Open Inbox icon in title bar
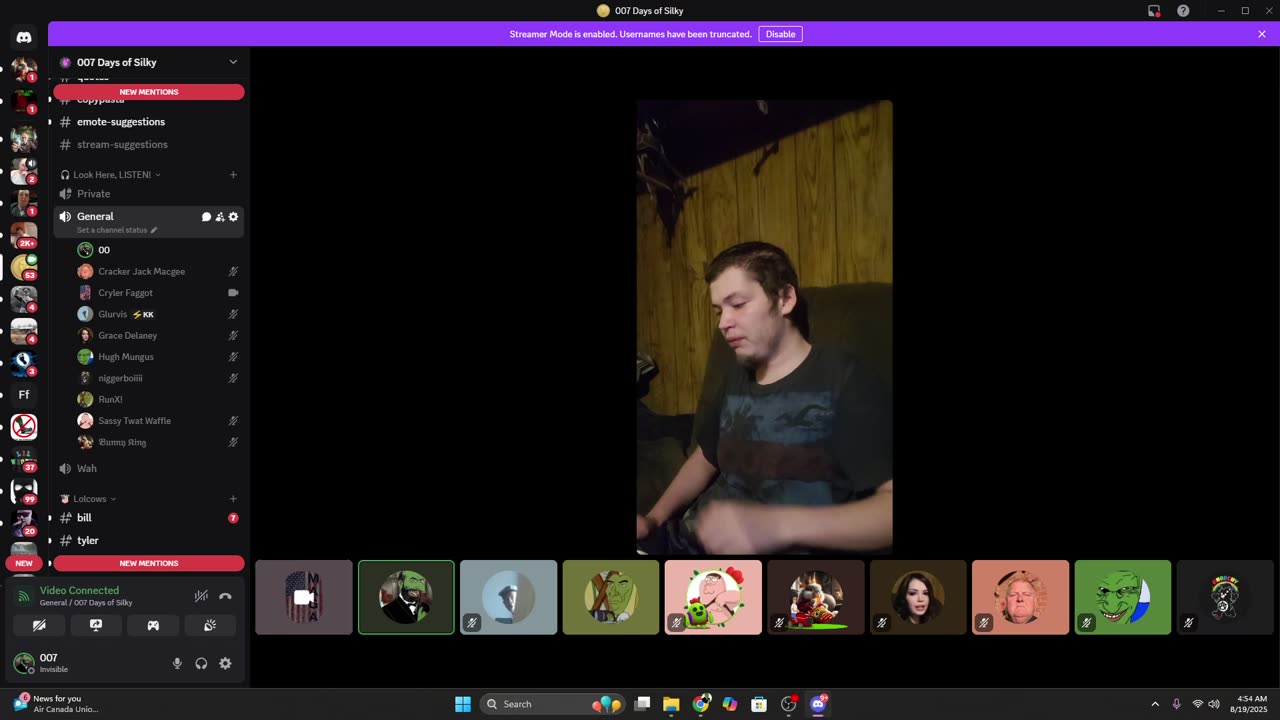The width and height of the screenshot is (1280, 720). [x=1154, y=11]
